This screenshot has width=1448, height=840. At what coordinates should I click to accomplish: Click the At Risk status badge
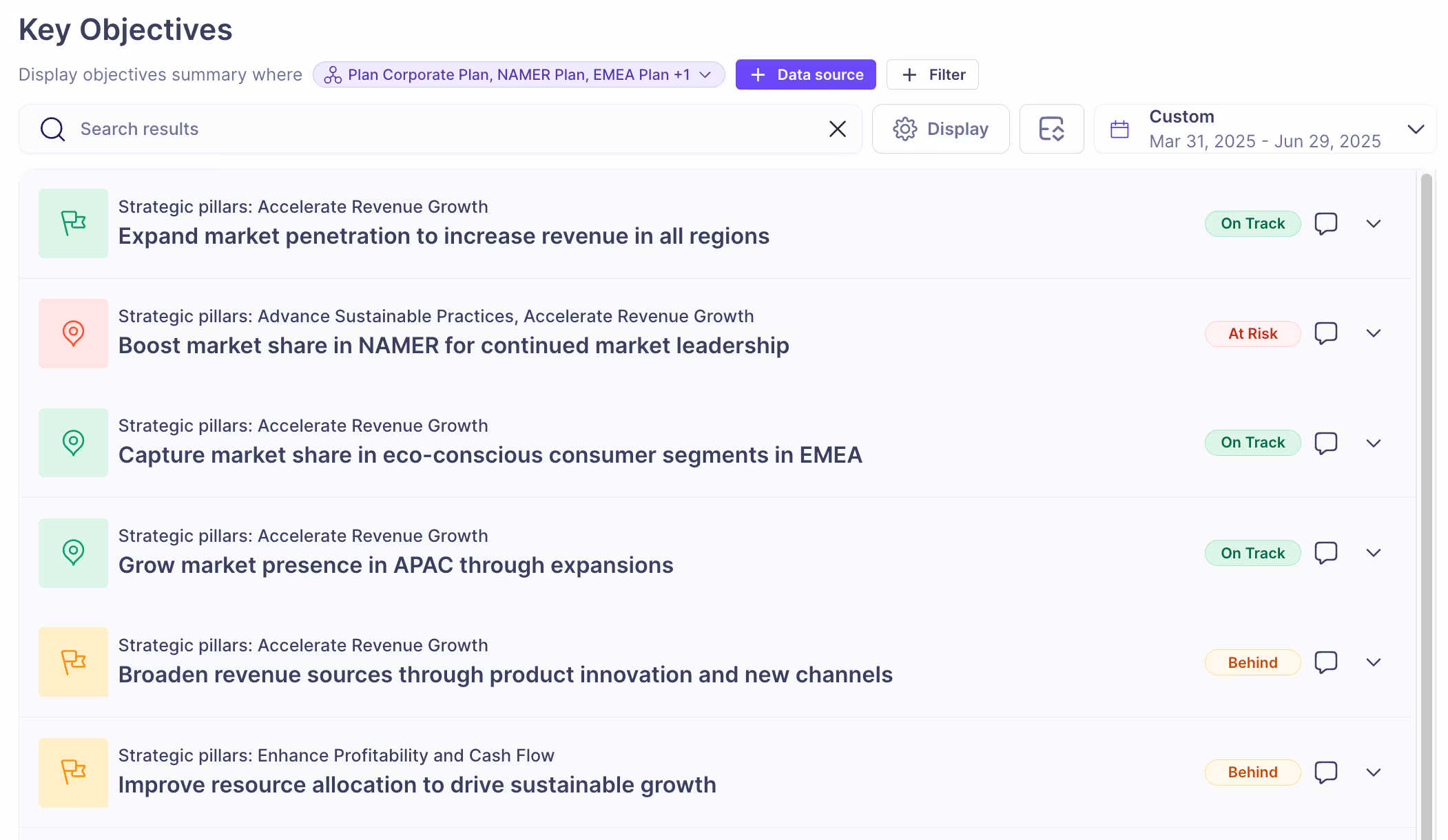(x=1252, y=333)
